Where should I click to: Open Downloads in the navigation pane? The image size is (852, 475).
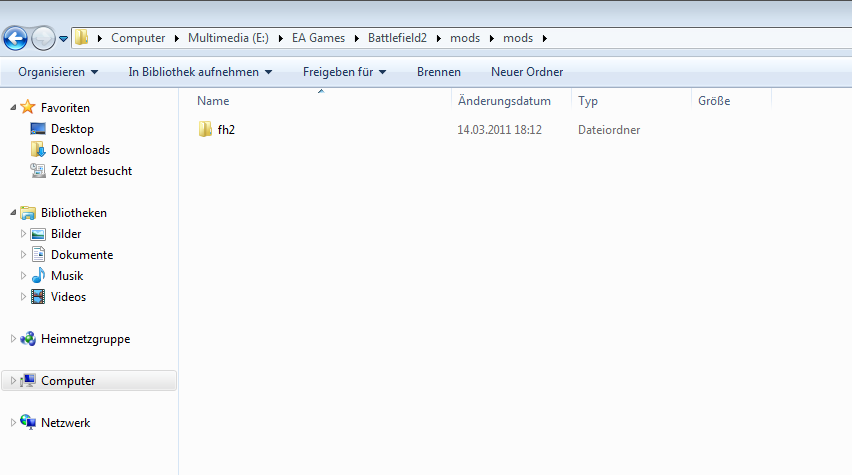(80, 149)
